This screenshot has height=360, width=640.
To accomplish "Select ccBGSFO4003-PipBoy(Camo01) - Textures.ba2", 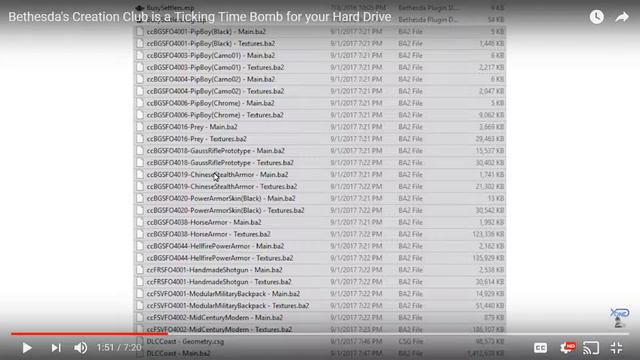I will 215,67.
